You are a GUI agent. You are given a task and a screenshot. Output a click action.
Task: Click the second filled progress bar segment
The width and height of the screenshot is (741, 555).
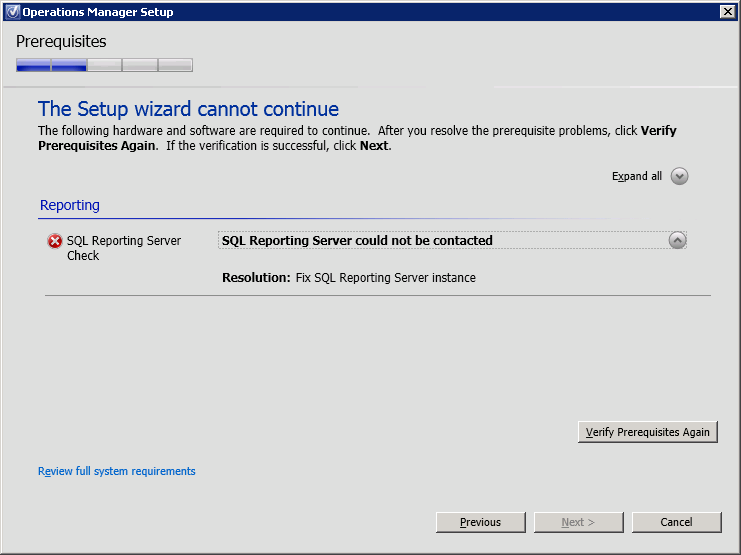pyautogui.click(x=69, y=65)
